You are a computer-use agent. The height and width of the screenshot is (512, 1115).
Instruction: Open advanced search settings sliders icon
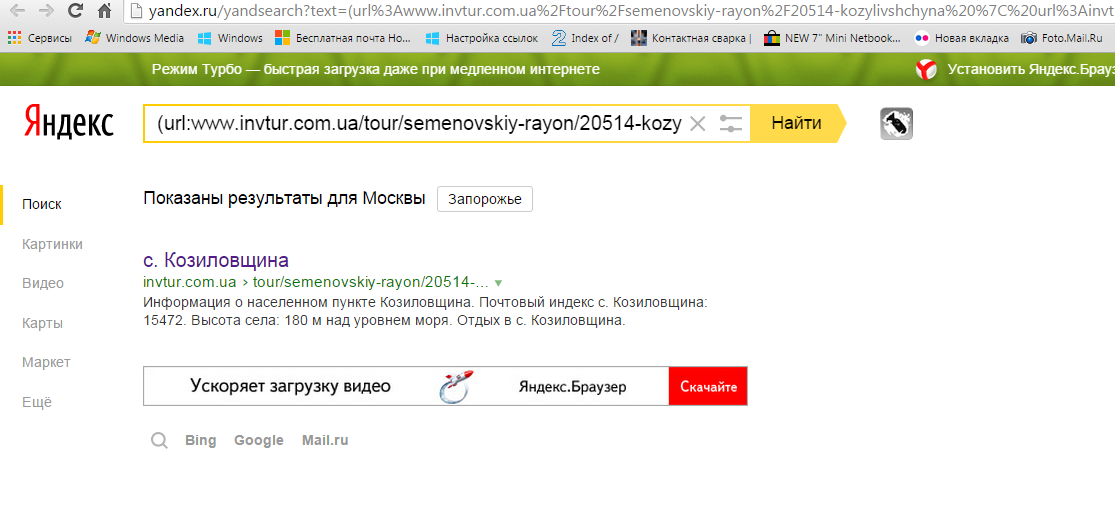click(x=730, y=124)
